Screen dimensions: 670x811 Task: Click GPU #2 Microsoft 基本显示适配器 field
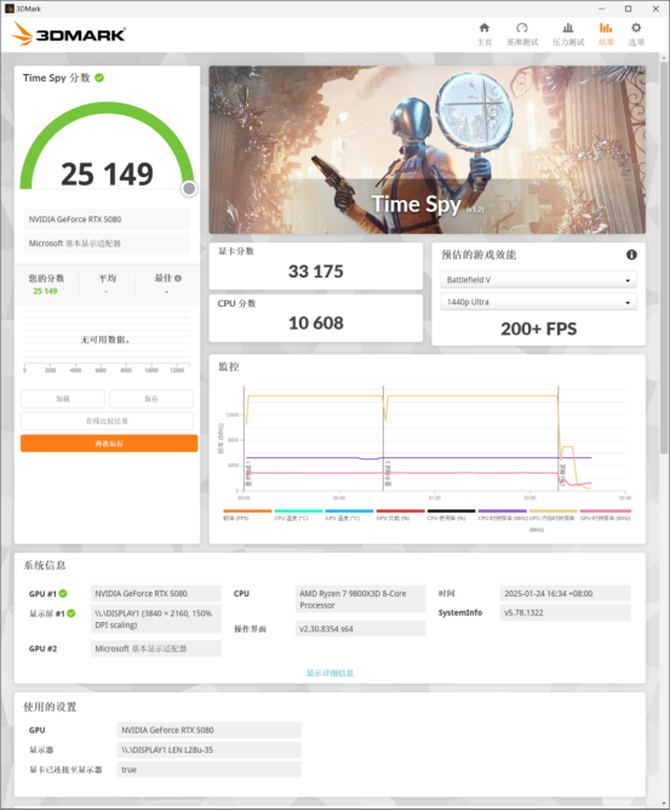pos(155,649)
